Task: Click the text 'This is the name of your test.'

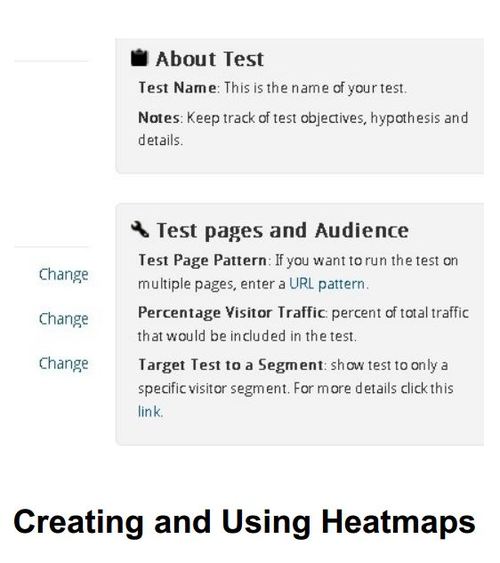Action: pos(316,88)
